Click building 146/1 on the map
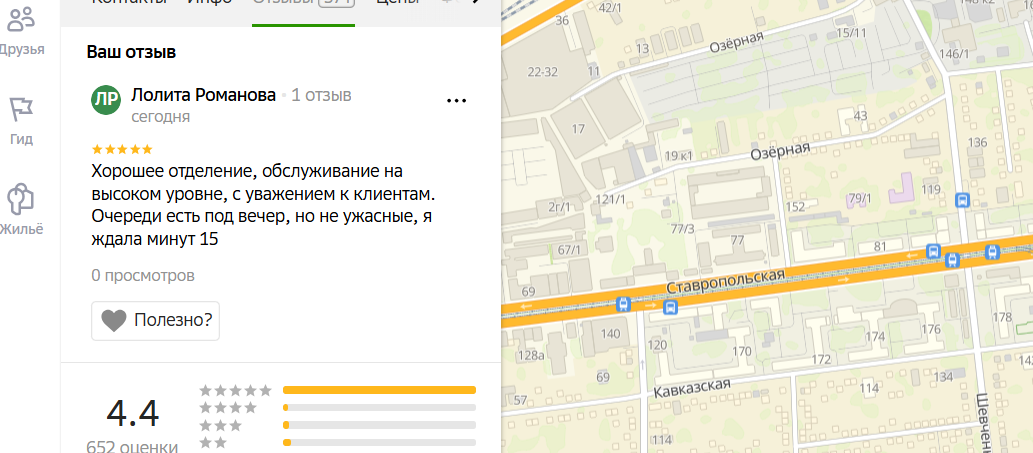 coord(954,53)
